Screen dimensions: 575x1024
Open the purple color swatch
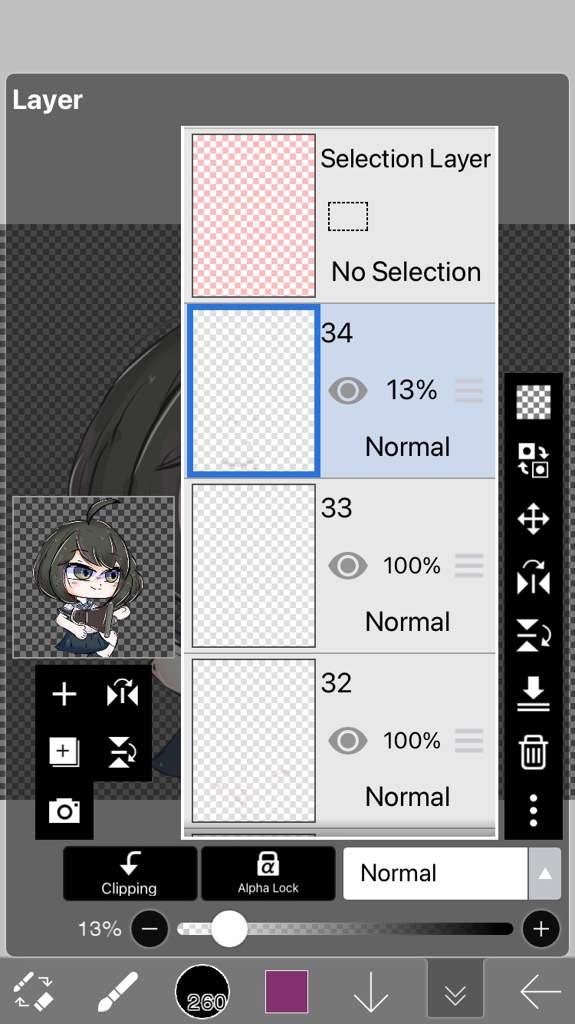pos(287,991)
